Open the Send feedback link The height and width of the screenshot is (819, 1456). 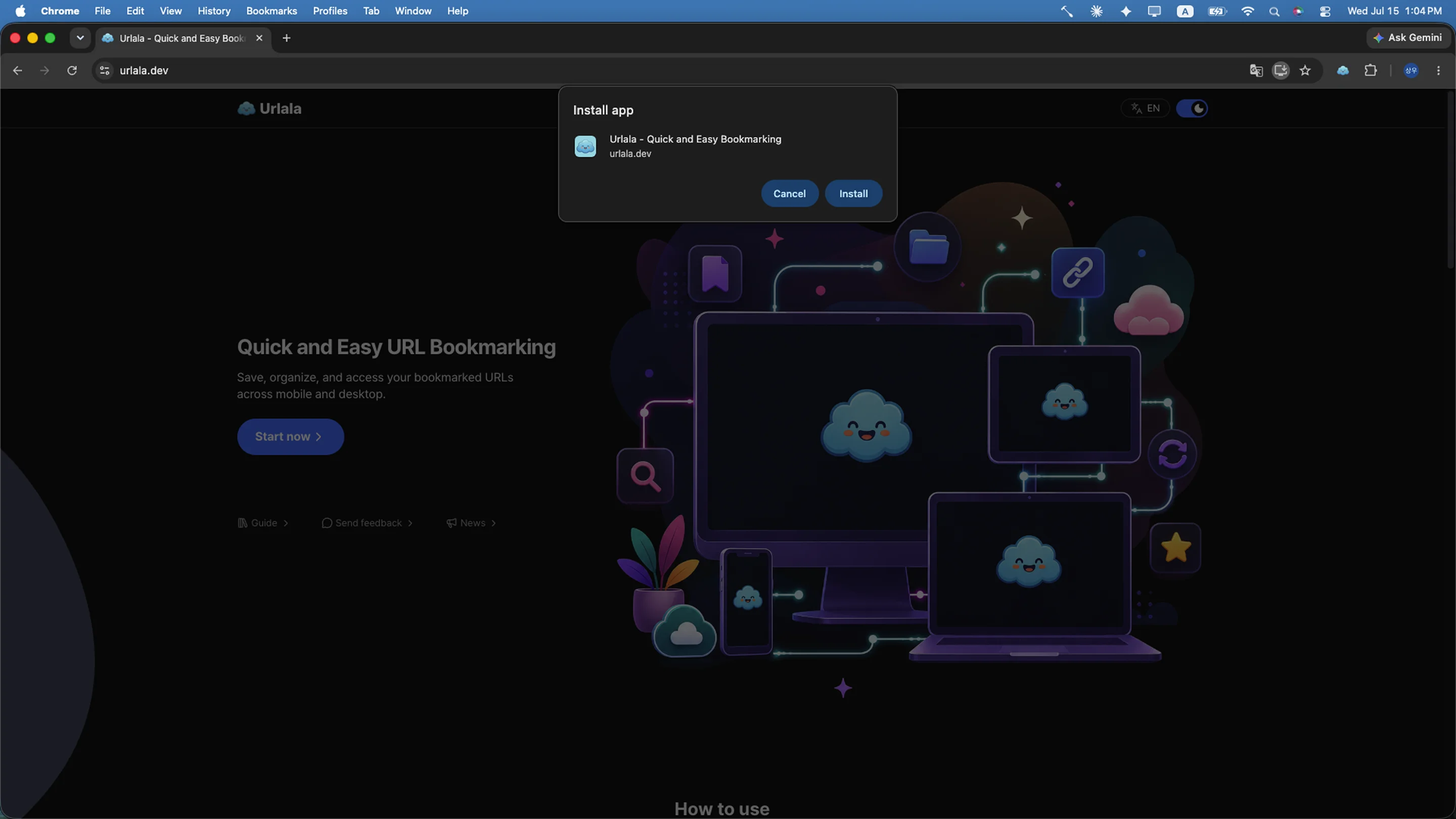pos(368,523)
